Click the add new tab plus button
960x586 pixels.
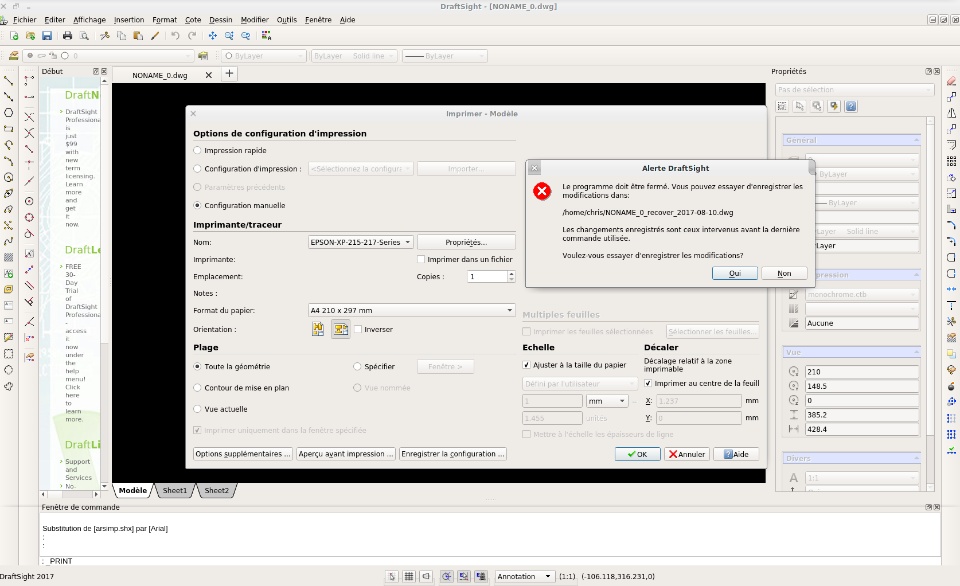pos(229,74)
